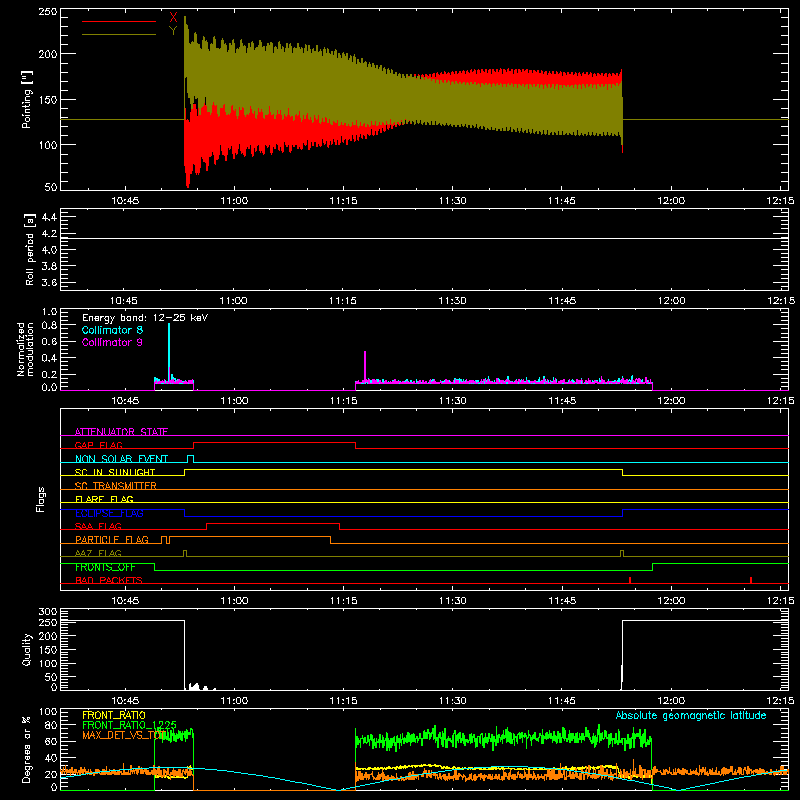Click the '12:00' label under the Flags plot
Screen dimensions: 800x800
tap(671, 601)
